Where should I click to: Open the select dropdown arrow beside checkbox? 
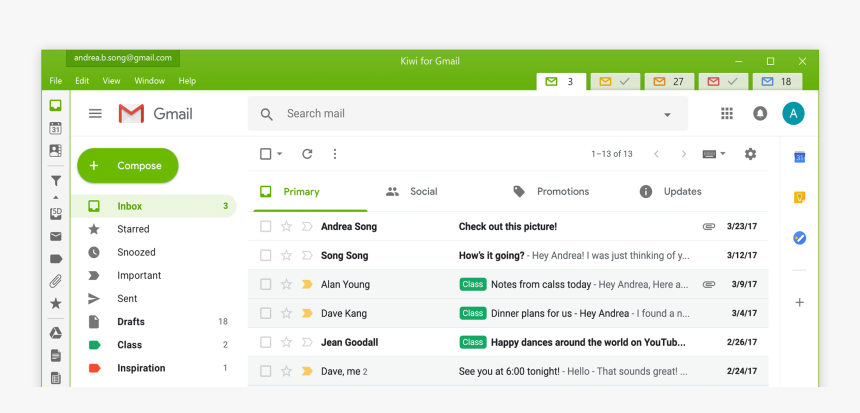[279, 154]
